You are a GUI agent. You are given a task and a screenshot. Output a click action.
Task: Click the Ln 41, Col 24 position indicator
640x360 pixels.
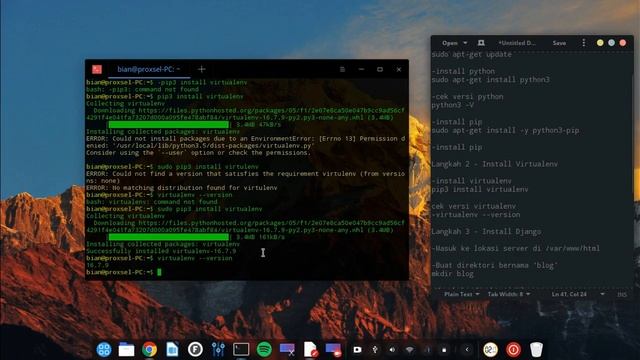[569, 294]
